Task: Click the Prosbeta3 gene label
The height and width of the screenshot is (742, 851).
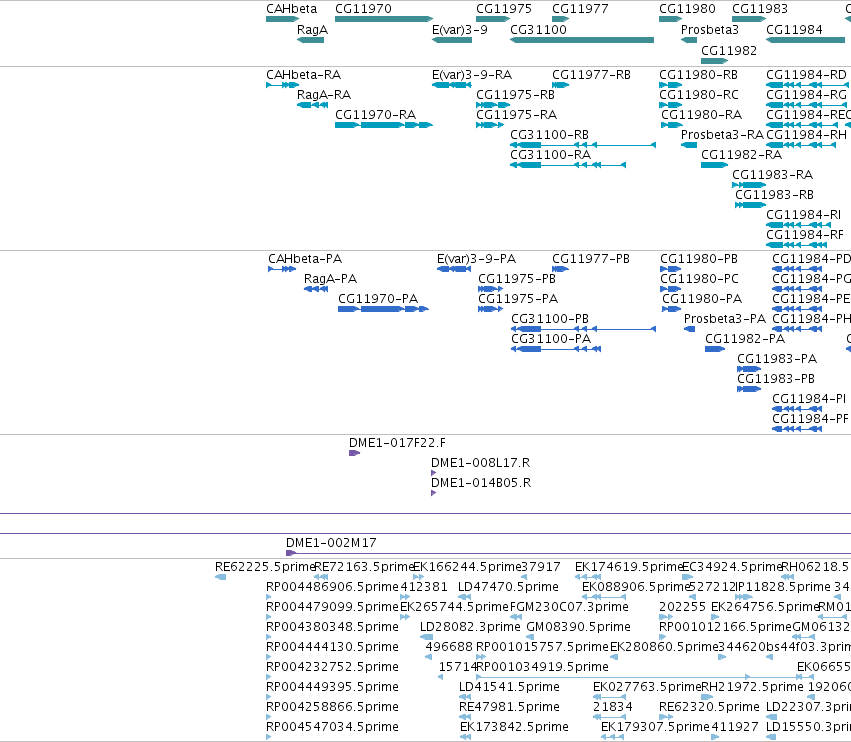Action: (710, 30)
